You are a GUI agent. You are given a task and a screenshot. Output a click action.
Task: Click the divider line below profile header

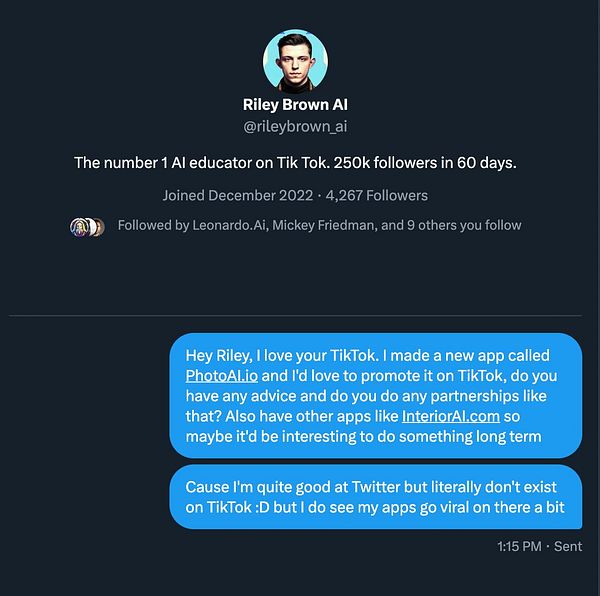pos(295,316)
